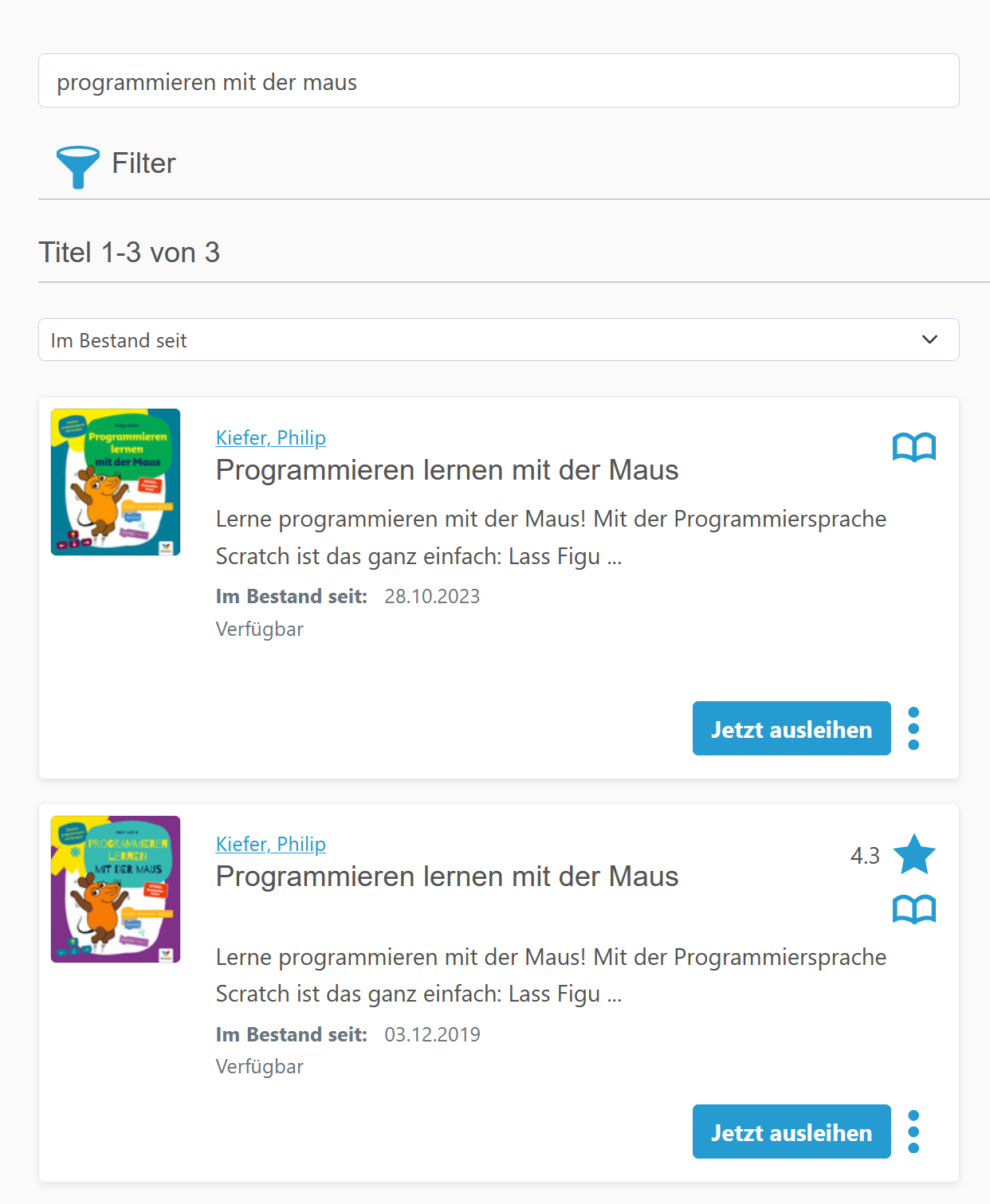Click the green-teal book cover thumbnail
This screenshot has width=990, height=1204.
click(116, 482)
